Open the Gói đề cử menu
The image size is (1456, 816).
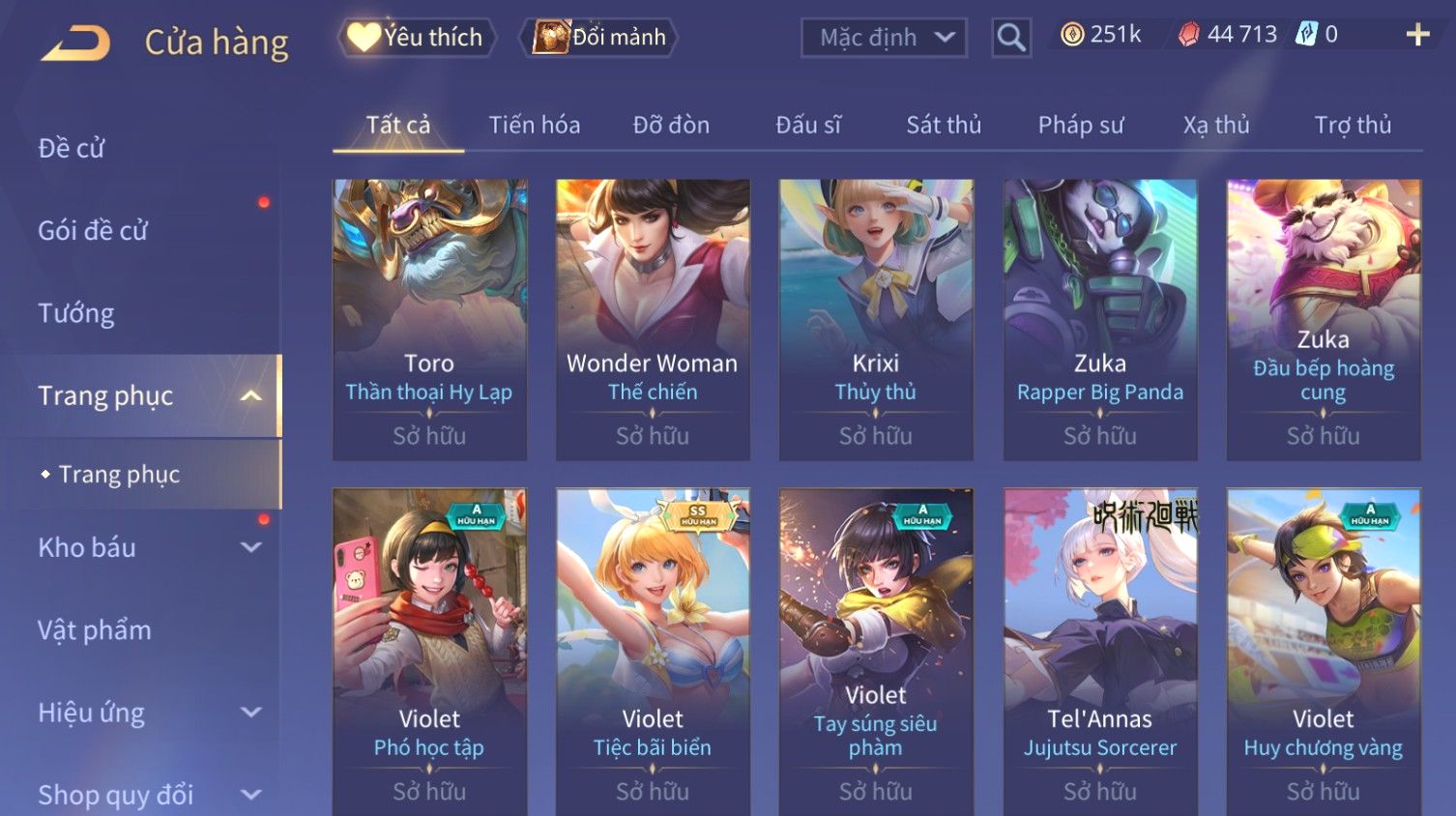[x=93, y=231]
